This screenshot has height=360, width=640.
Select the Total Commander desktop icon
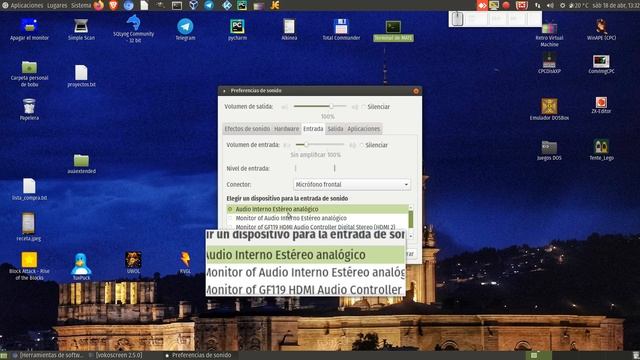[x=341, y=29]
